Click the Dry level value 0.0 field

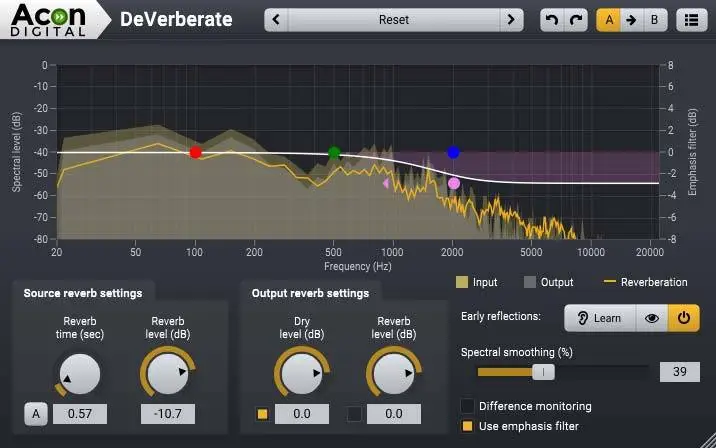point(301,414)
